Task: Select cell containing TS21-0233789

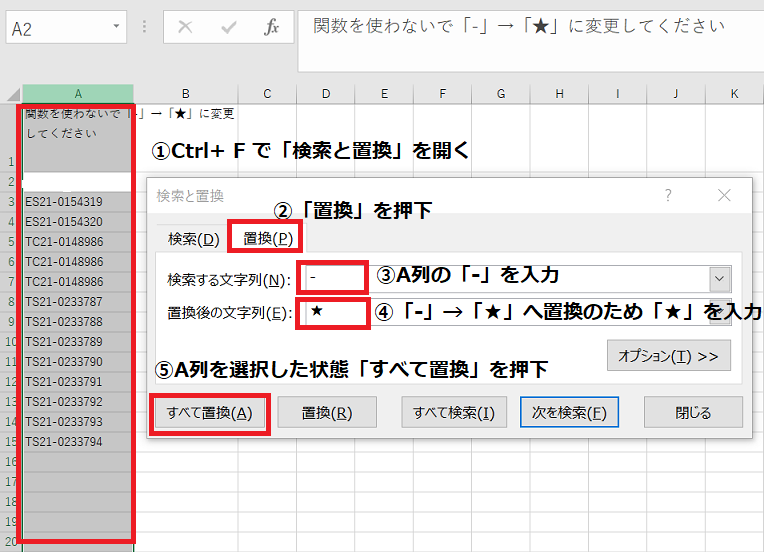Action: click(x=78, y=342)
